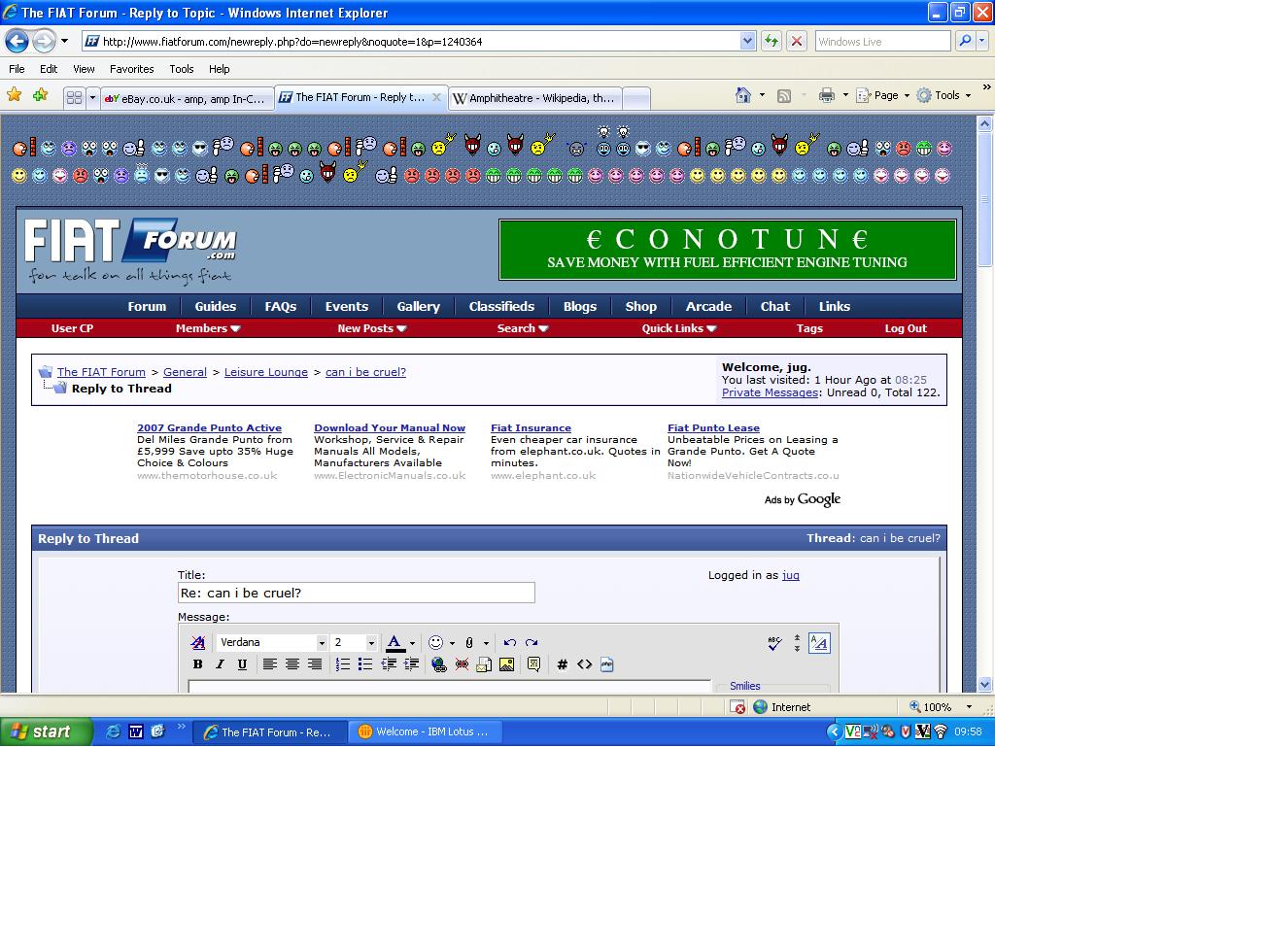Click the IE back button

(x=17, y=41)
